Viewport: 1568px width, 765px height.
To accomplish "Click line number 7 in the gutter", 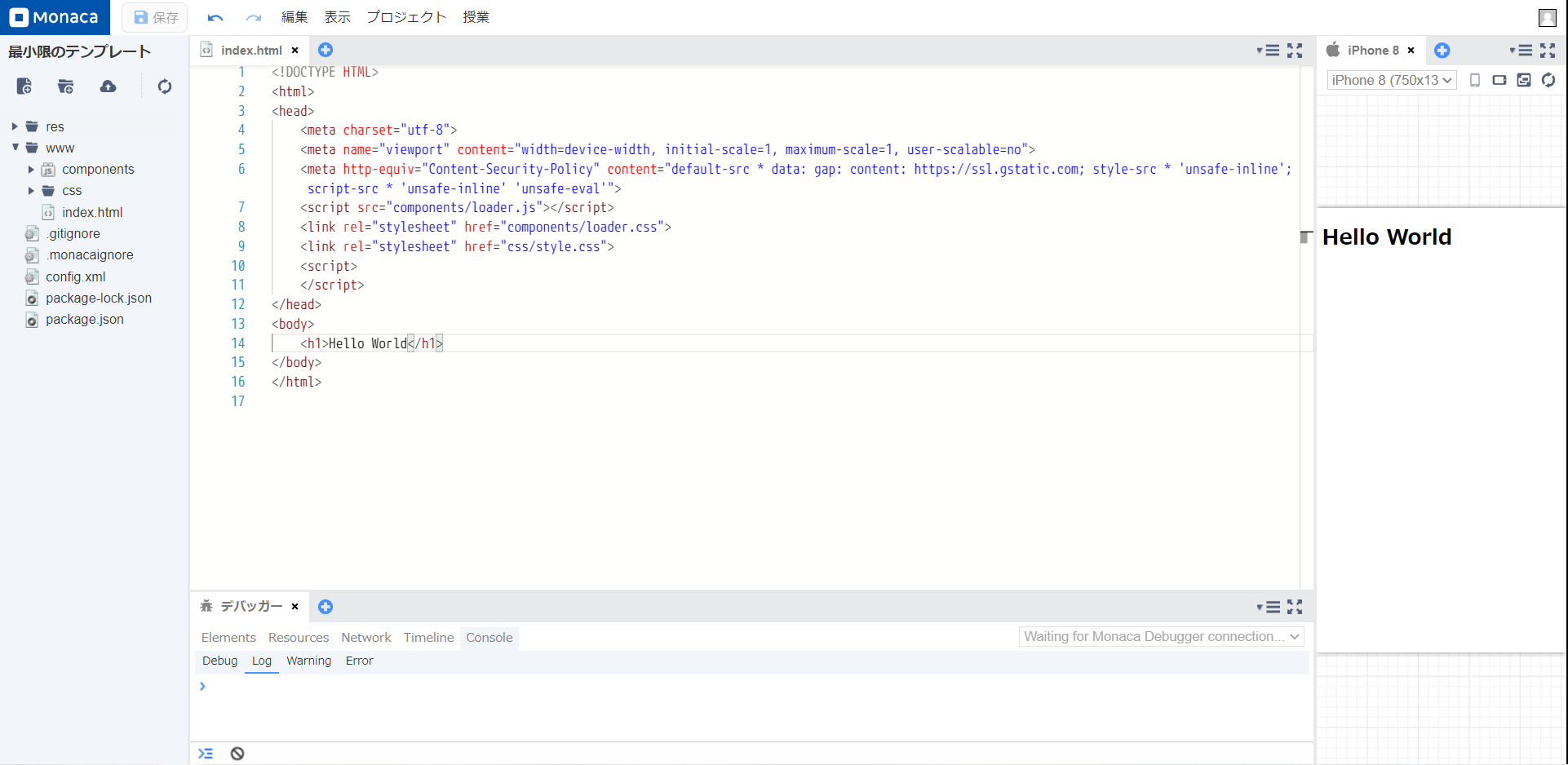I will pos(241,207).
